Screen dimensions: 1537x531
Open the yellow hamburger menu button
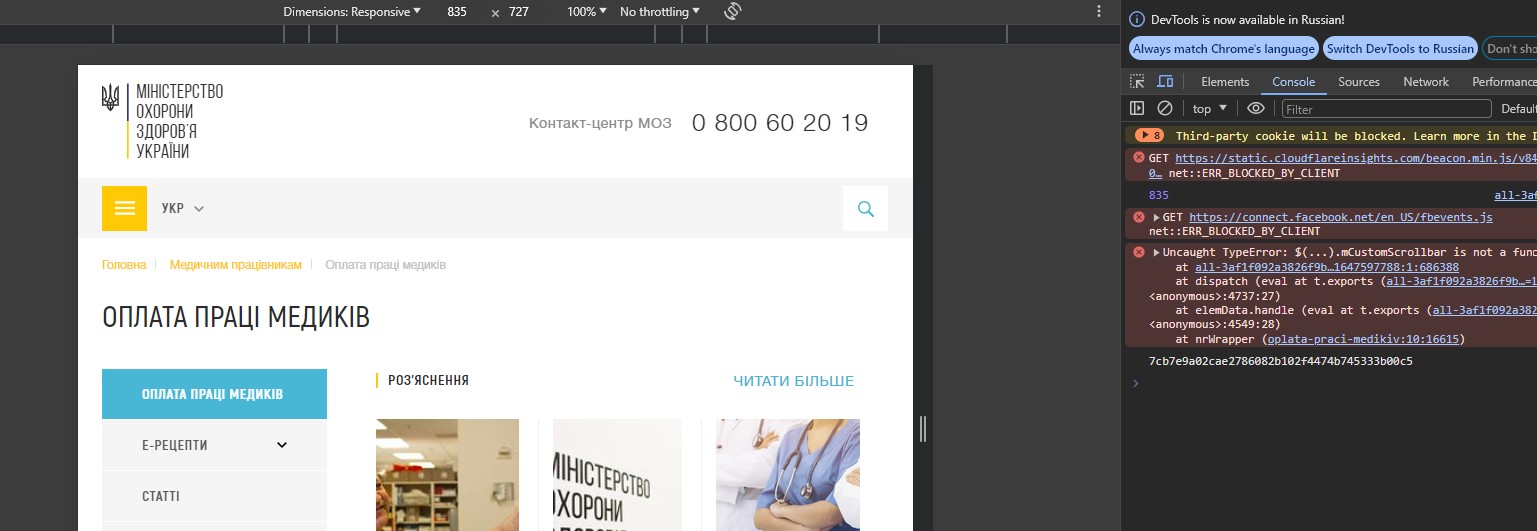click(x=124, y=208)
